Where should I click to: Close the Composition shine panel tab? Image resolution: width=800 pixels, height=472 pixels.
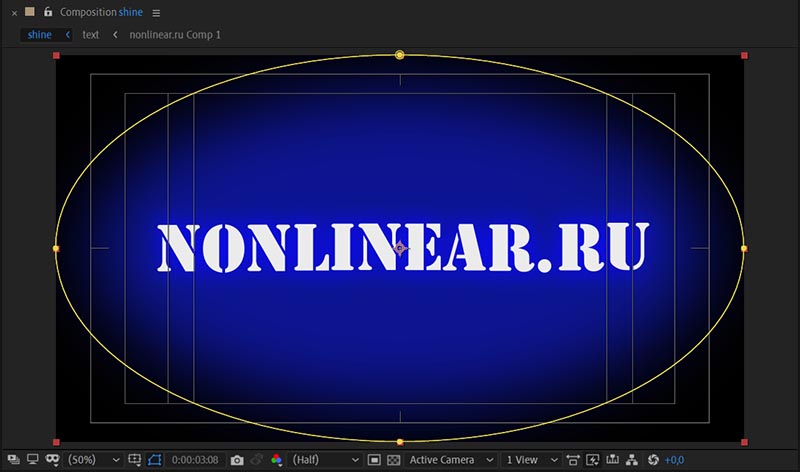(14, 13)
